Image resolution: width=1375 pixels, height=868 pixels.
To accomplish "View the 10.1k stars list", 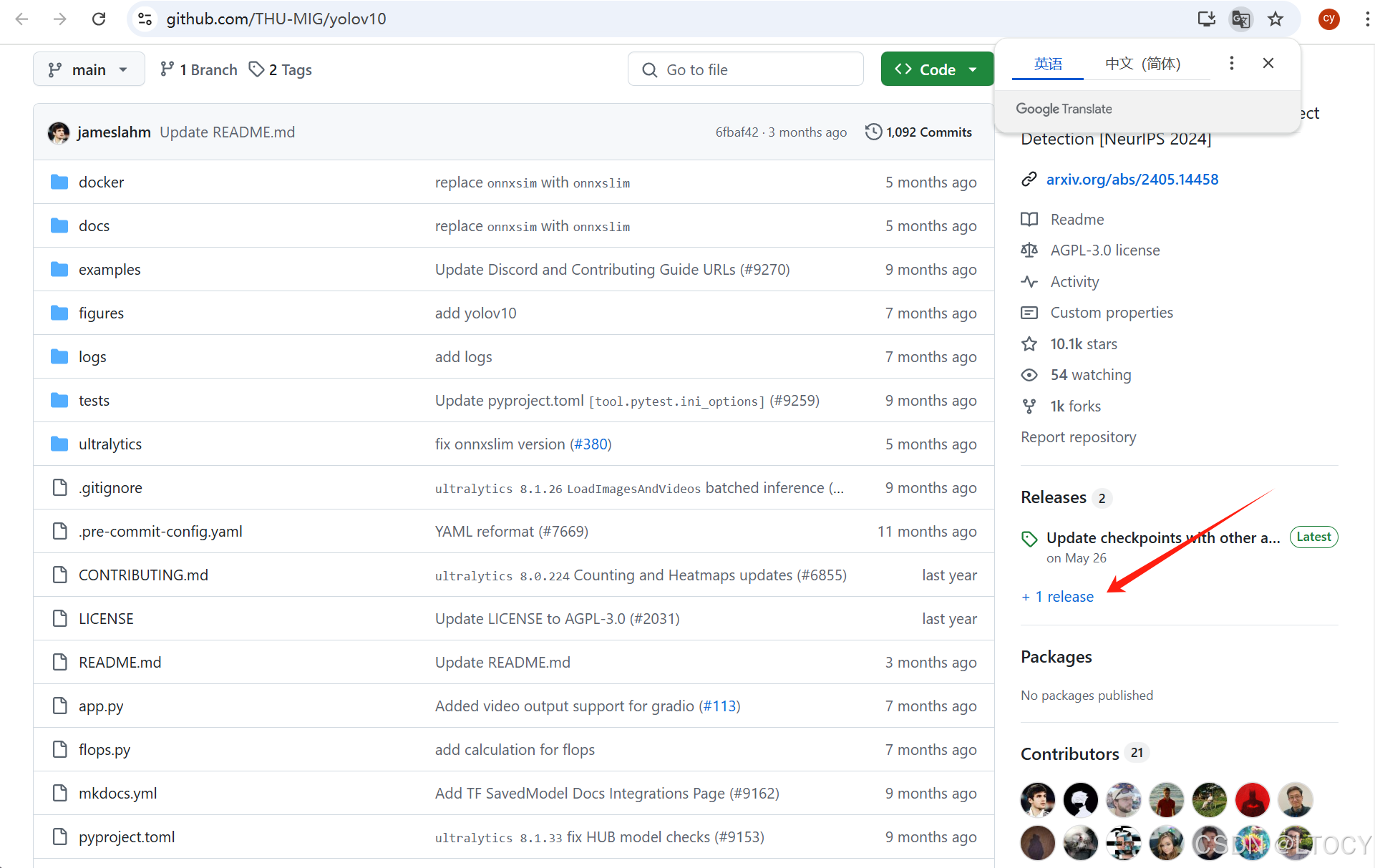I will tap(1083, 344).
